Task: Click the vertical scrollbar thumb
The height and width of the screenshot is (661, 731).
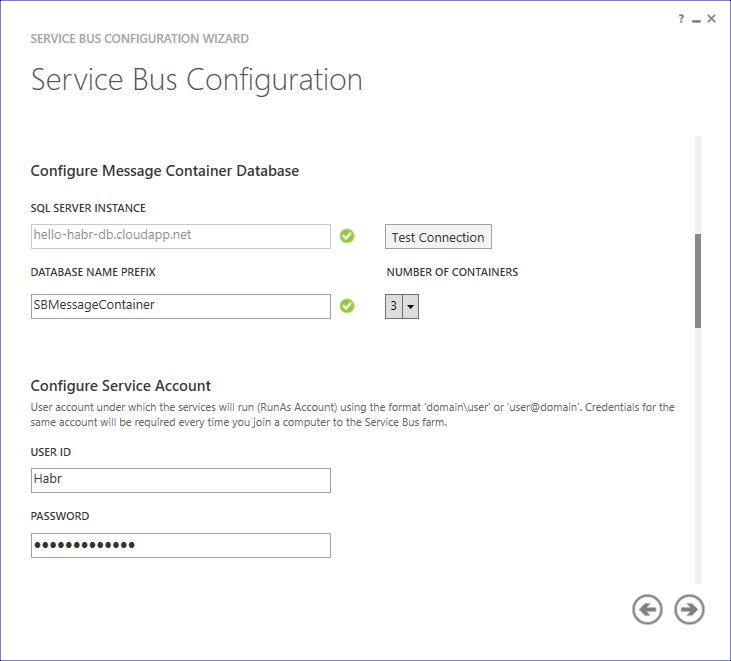Action: (x=698, y=281)
